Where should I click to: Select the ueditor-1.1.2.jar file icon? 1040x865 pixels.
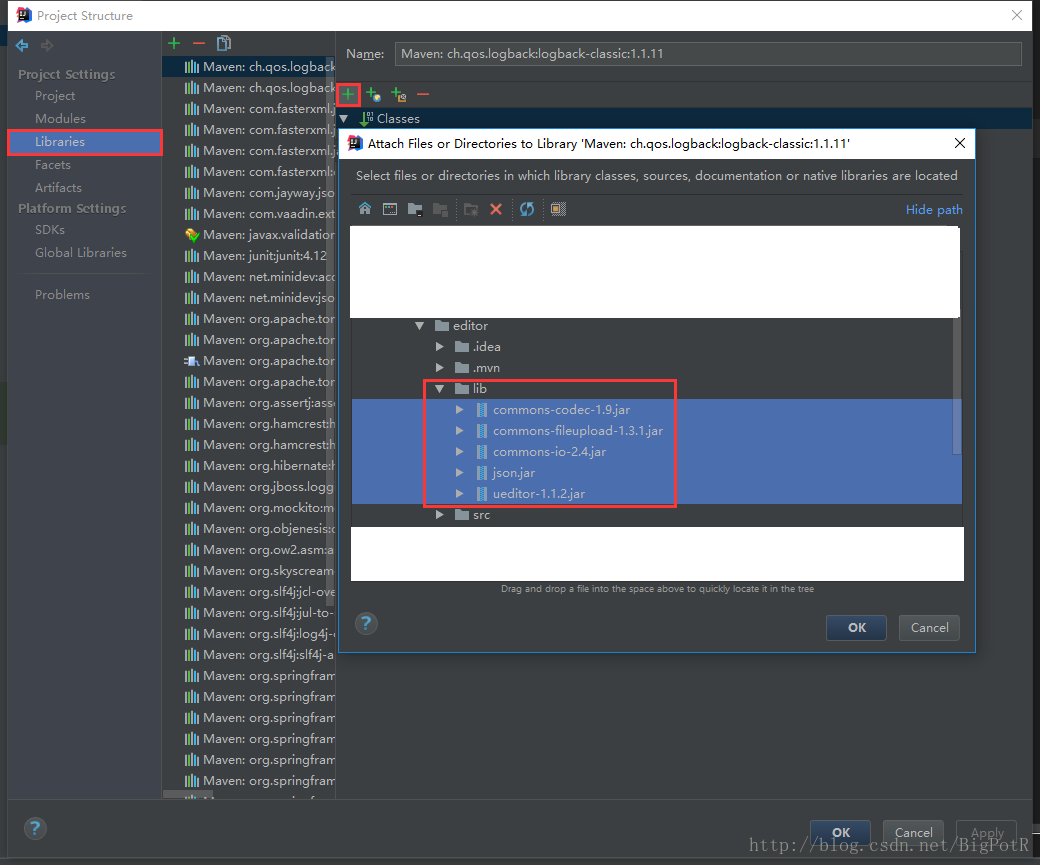482,494
